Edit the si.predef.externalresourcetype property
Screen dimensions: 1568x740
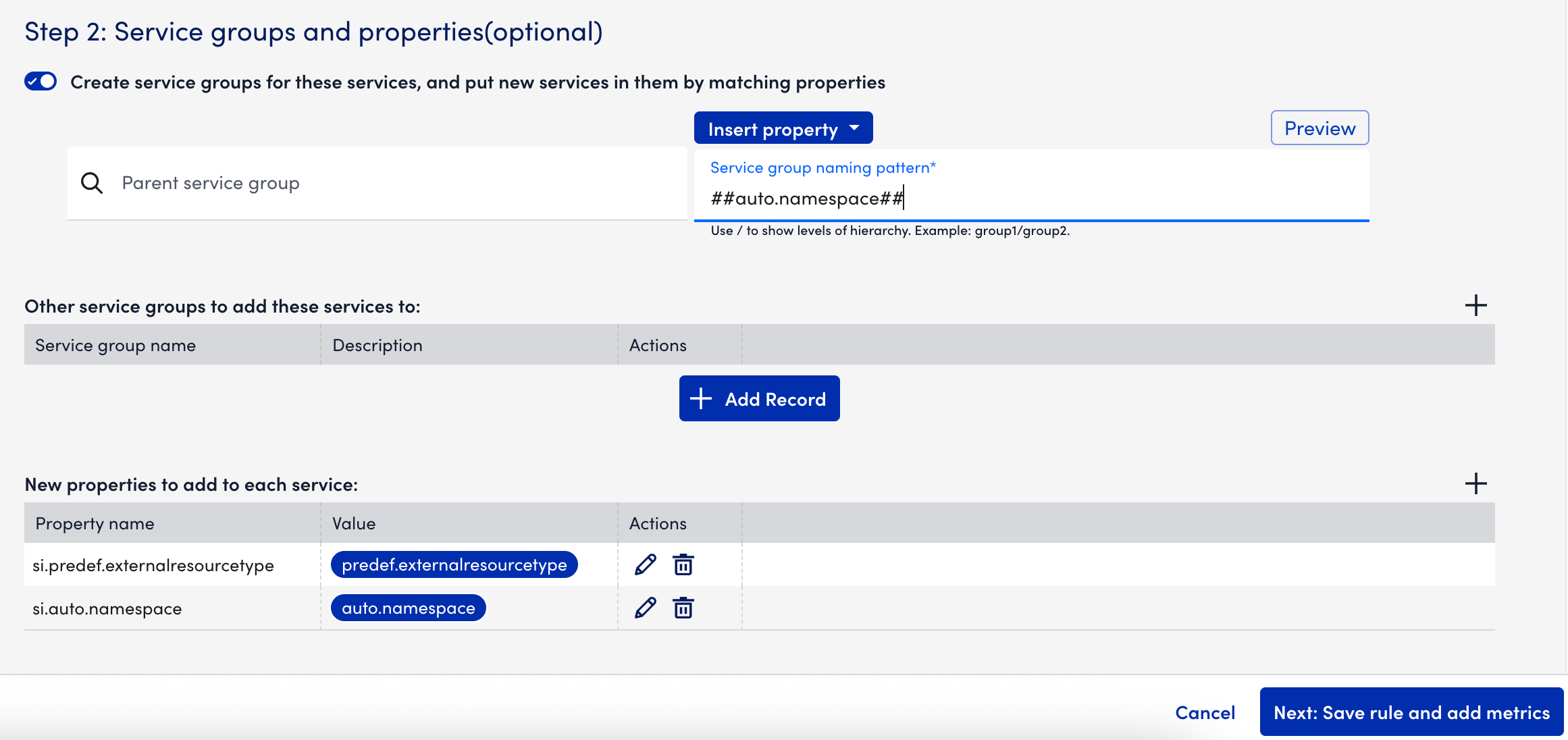coord(645,564)
